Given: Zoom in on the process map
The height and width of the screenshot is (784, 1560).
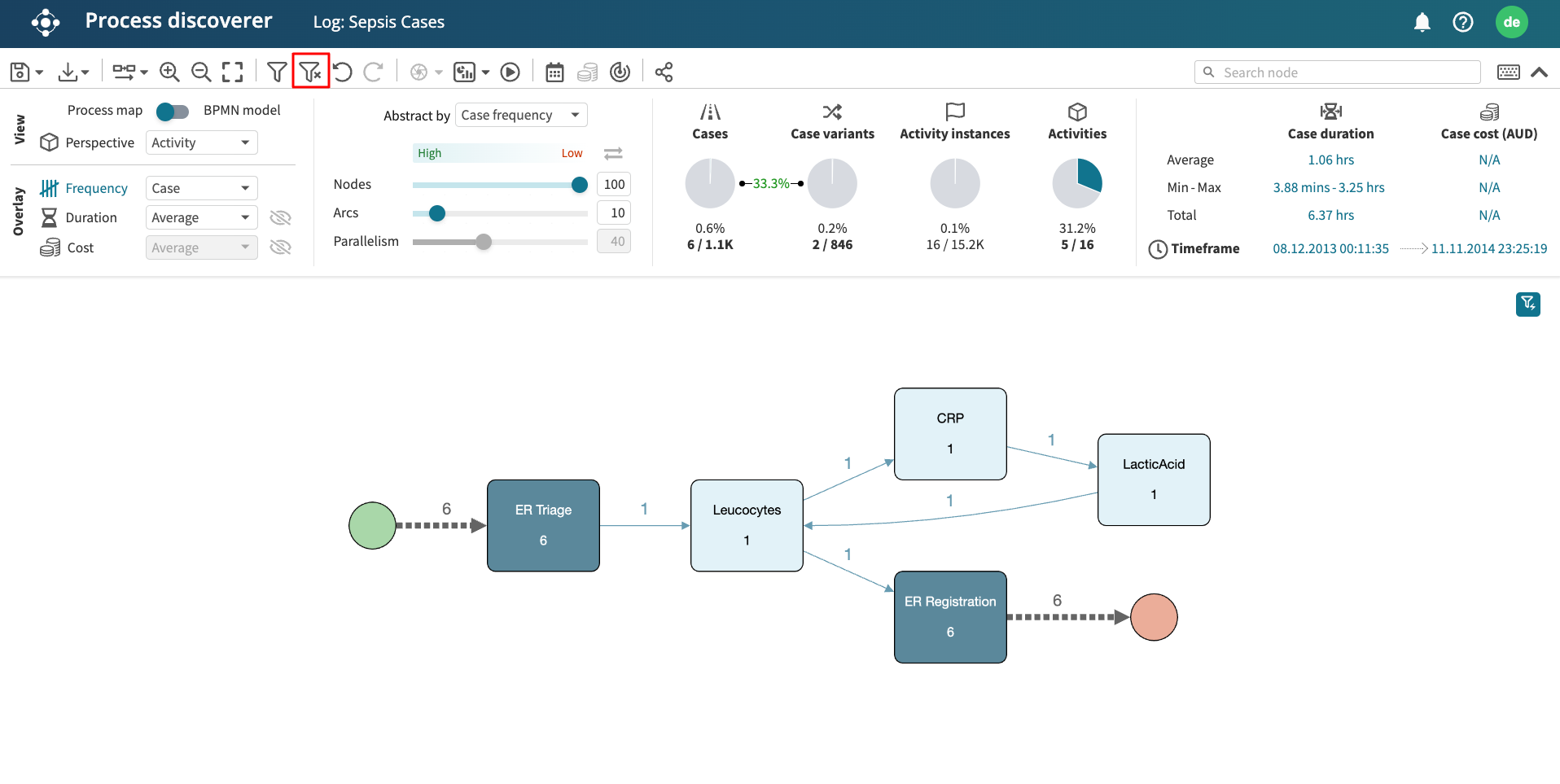Looking at the screenshot, I should 169,72.
